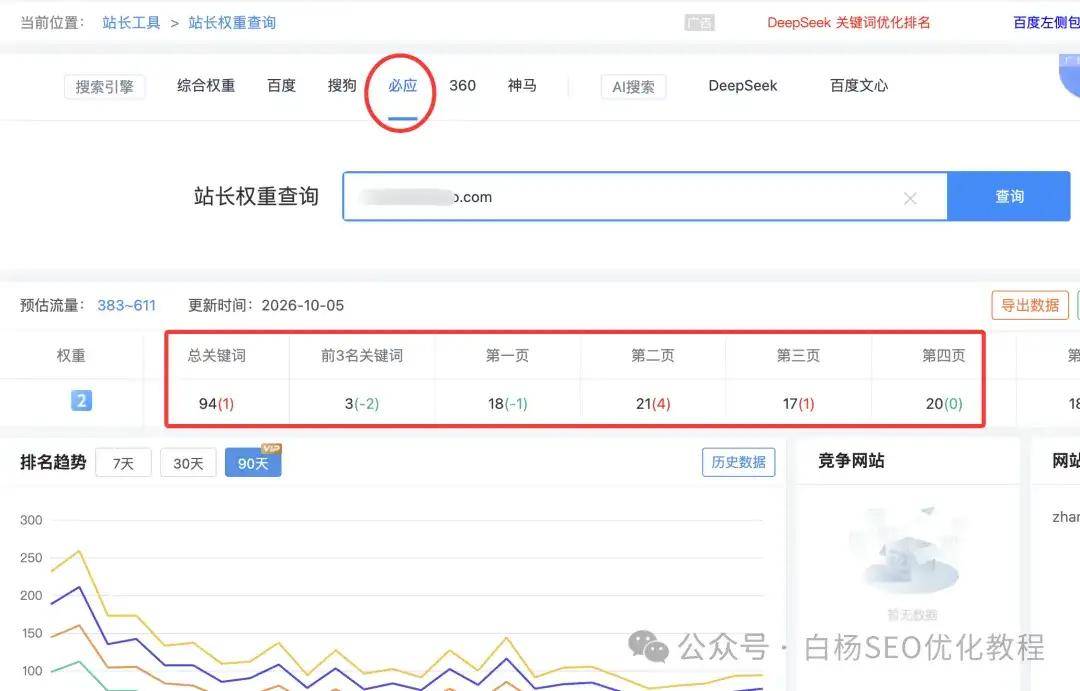This screenshot has height=691, width=1080.
Task: Click the 总关键词 value 94(1)
Action: pyautogui.click(x=216, y=404)
